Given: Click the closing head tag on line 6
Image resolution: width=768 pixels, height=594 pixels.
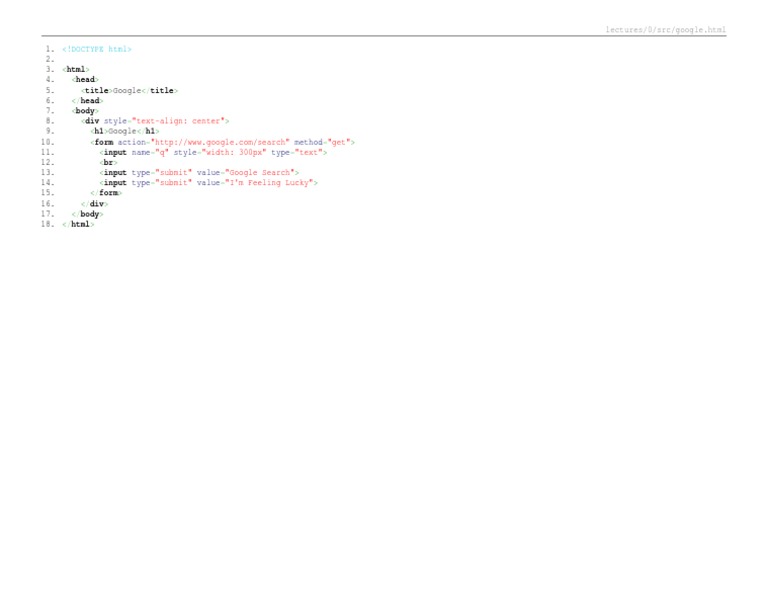Looking at the screenshot, I should click(88, 101).
